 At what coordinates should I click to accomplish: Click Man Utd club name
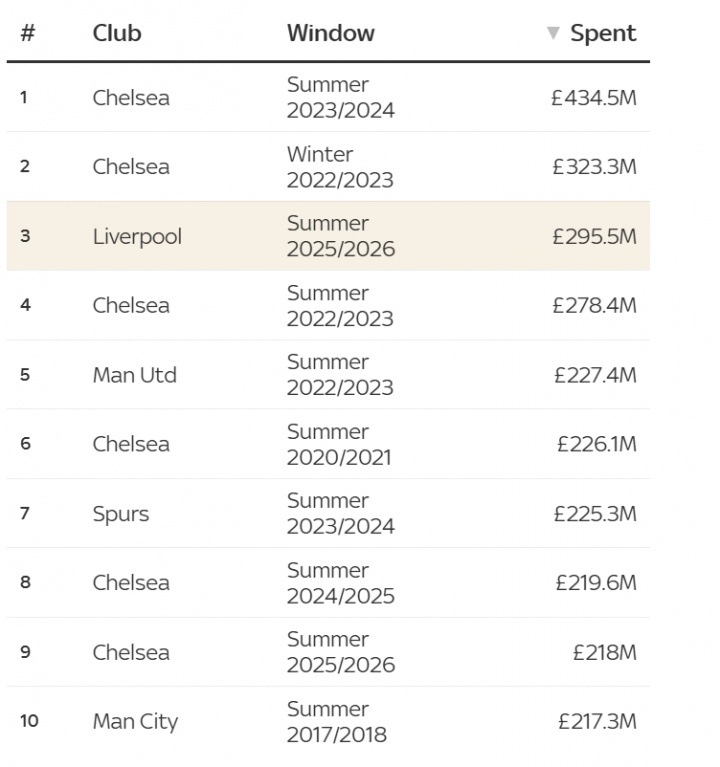pyautogui.click(x=134, y=375)
